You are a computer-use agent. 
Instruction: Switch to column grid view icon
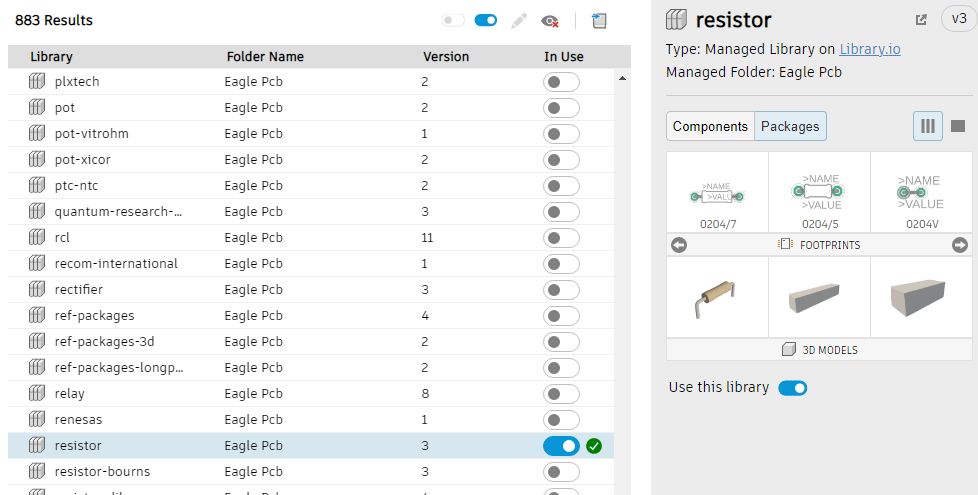point(928,126)
